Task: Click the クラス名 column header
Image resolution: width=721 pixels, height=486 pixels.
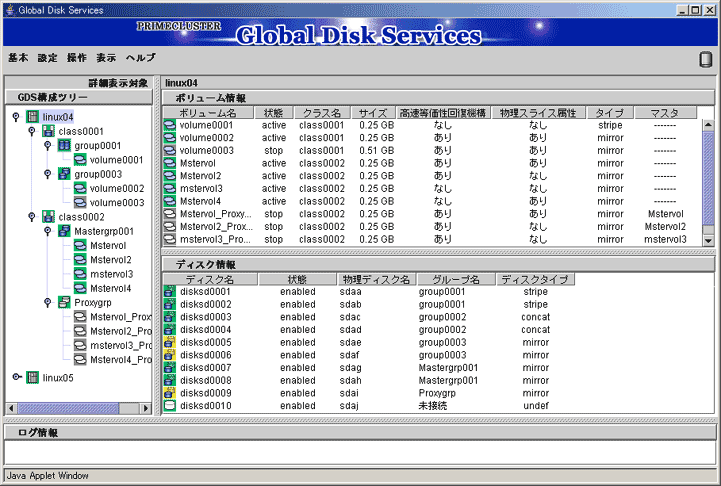Action: tap(322, 113)
